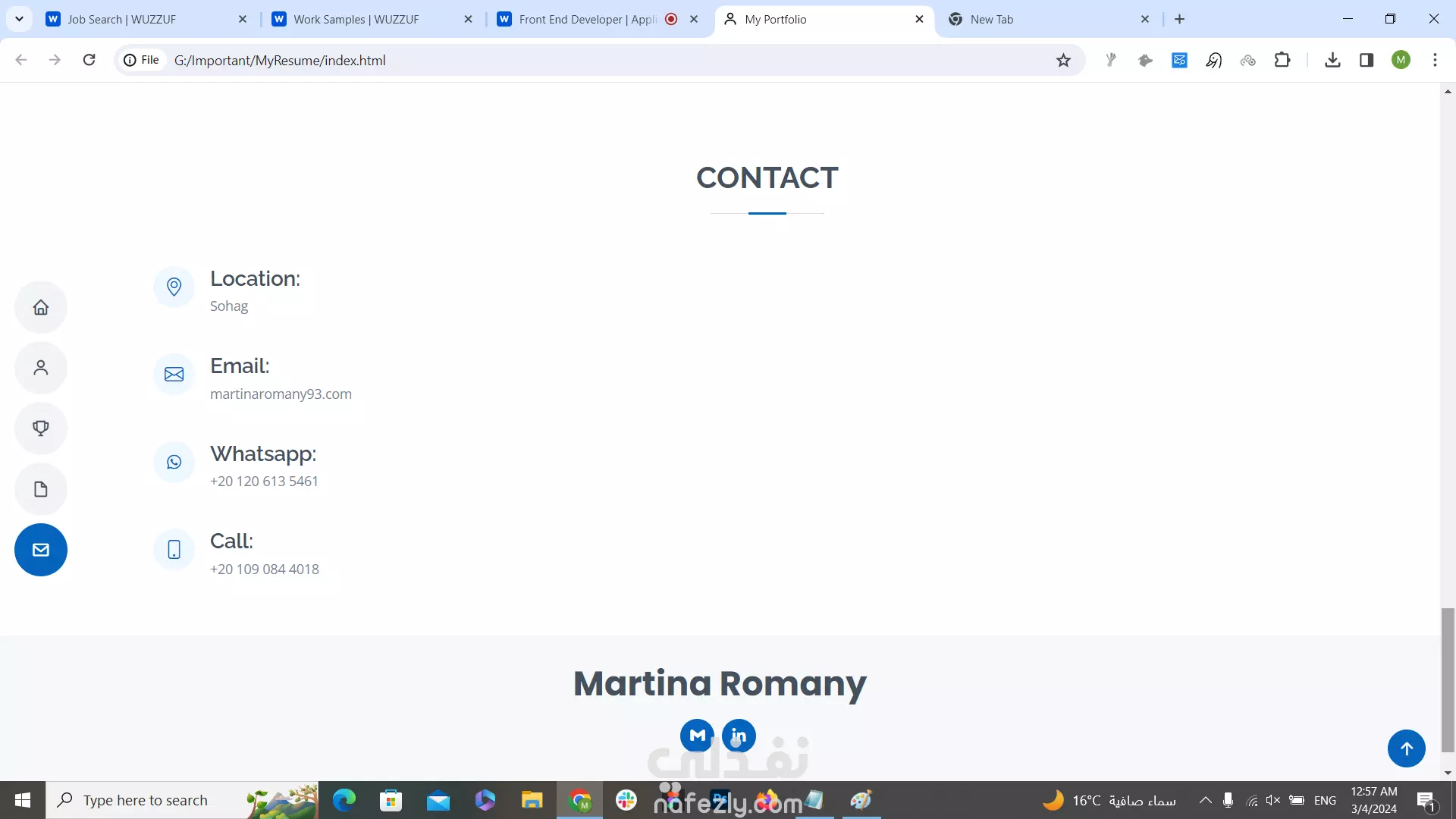Open the browser Extensions puzzle icon

(1282, 60)
